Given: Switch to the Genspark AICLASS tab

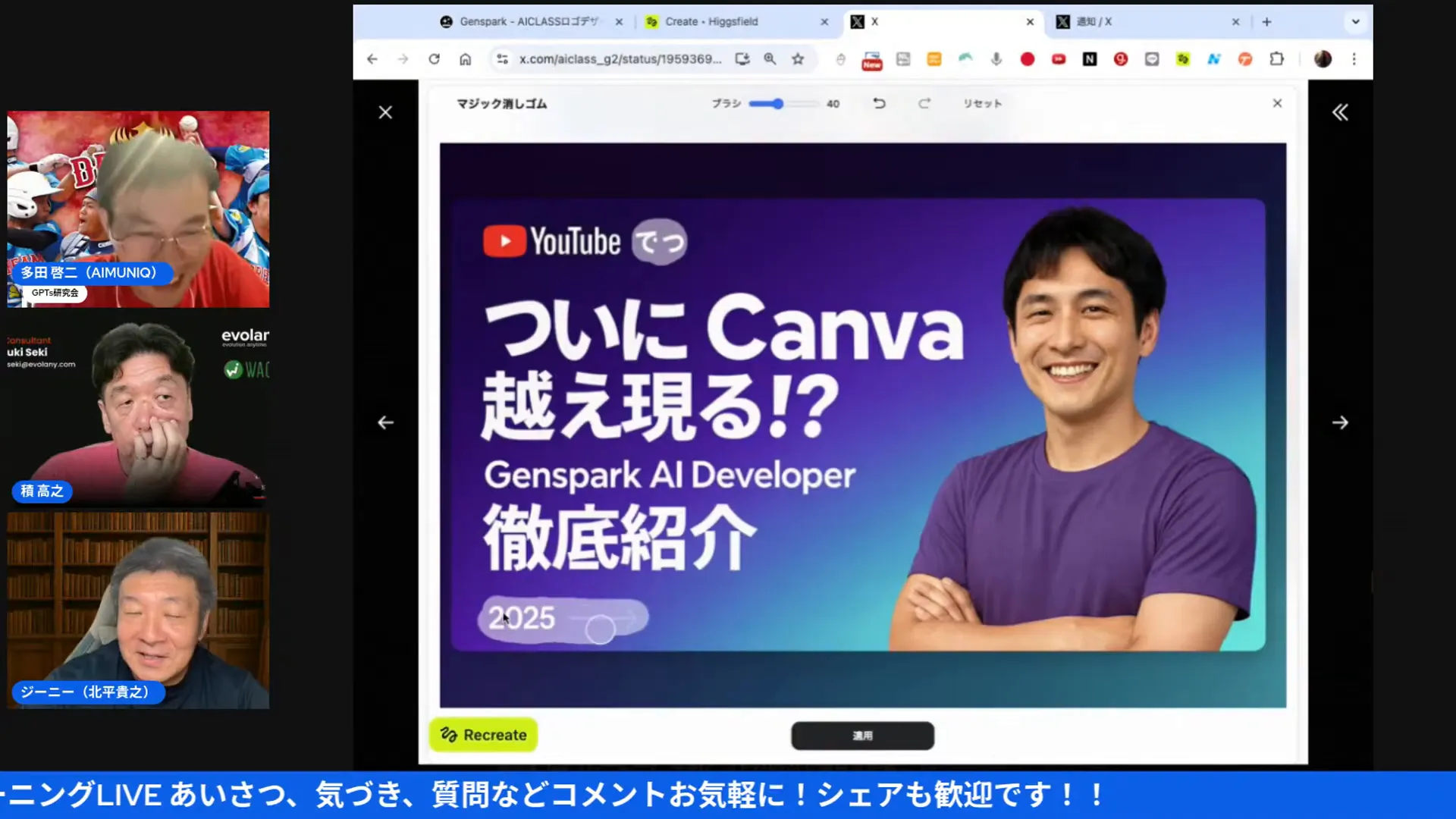Looking at the screenshot, I should coord(529,22).
